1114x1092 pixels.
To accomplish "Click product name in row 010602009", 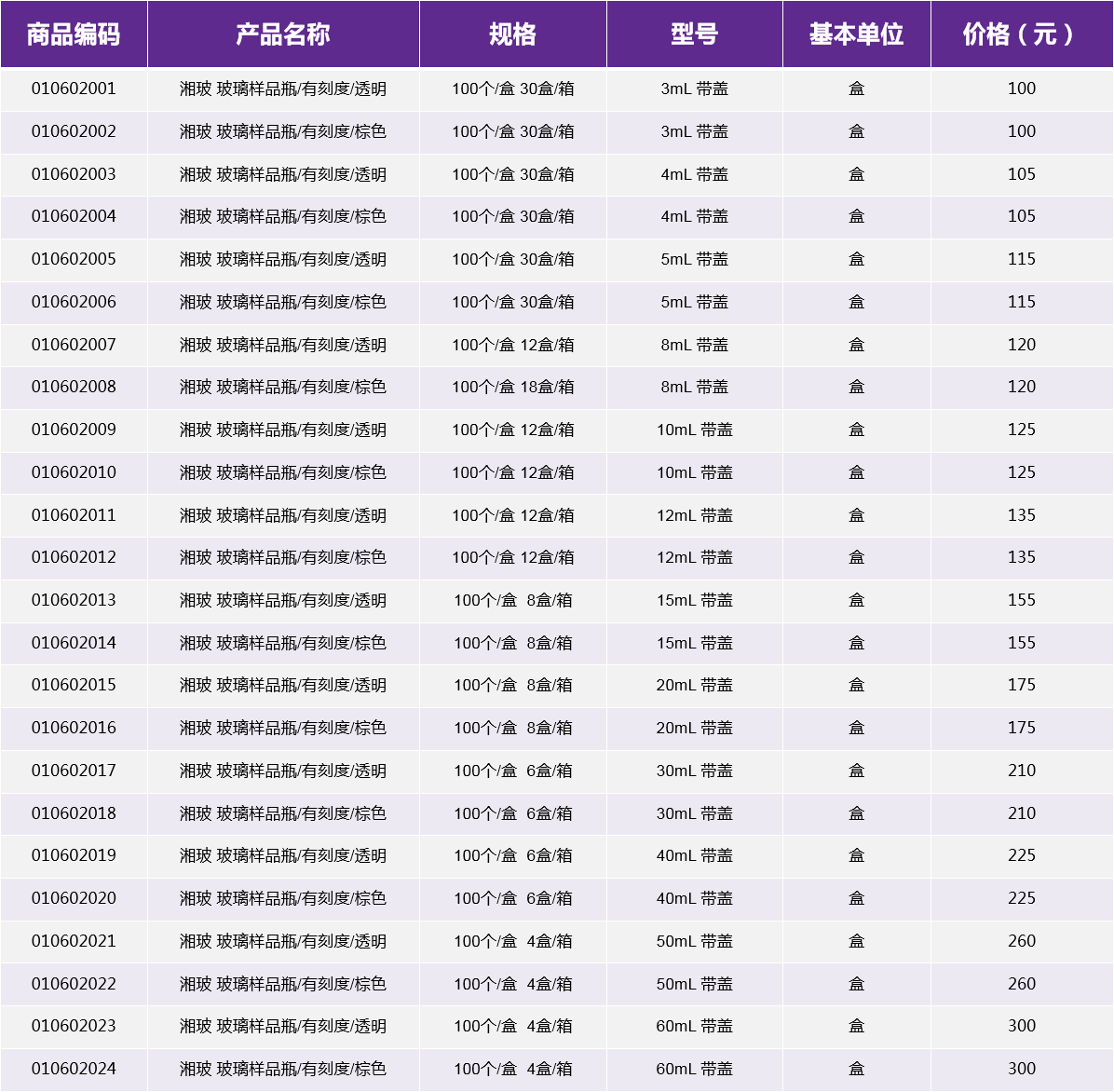I will click(283, 430).
